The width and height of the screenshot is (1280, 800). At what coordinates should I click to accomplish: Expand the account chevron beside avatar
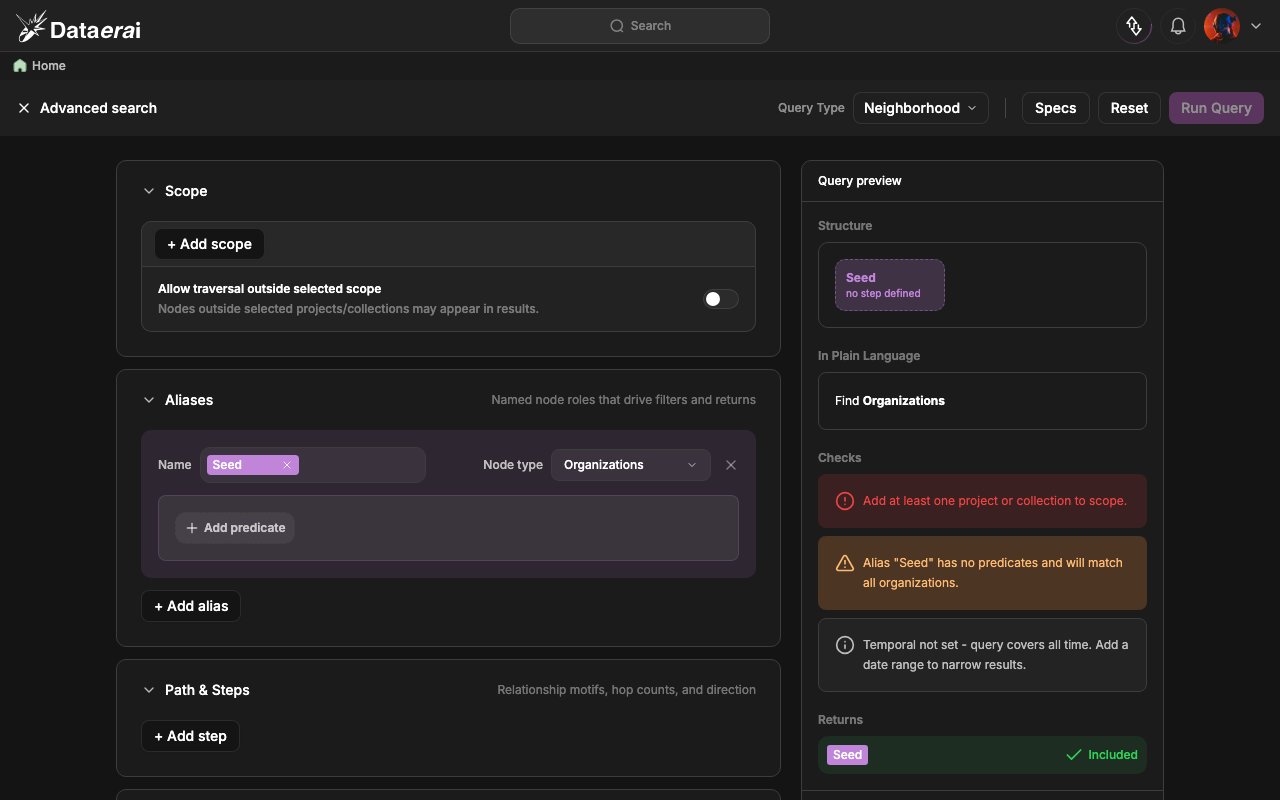1256,26
